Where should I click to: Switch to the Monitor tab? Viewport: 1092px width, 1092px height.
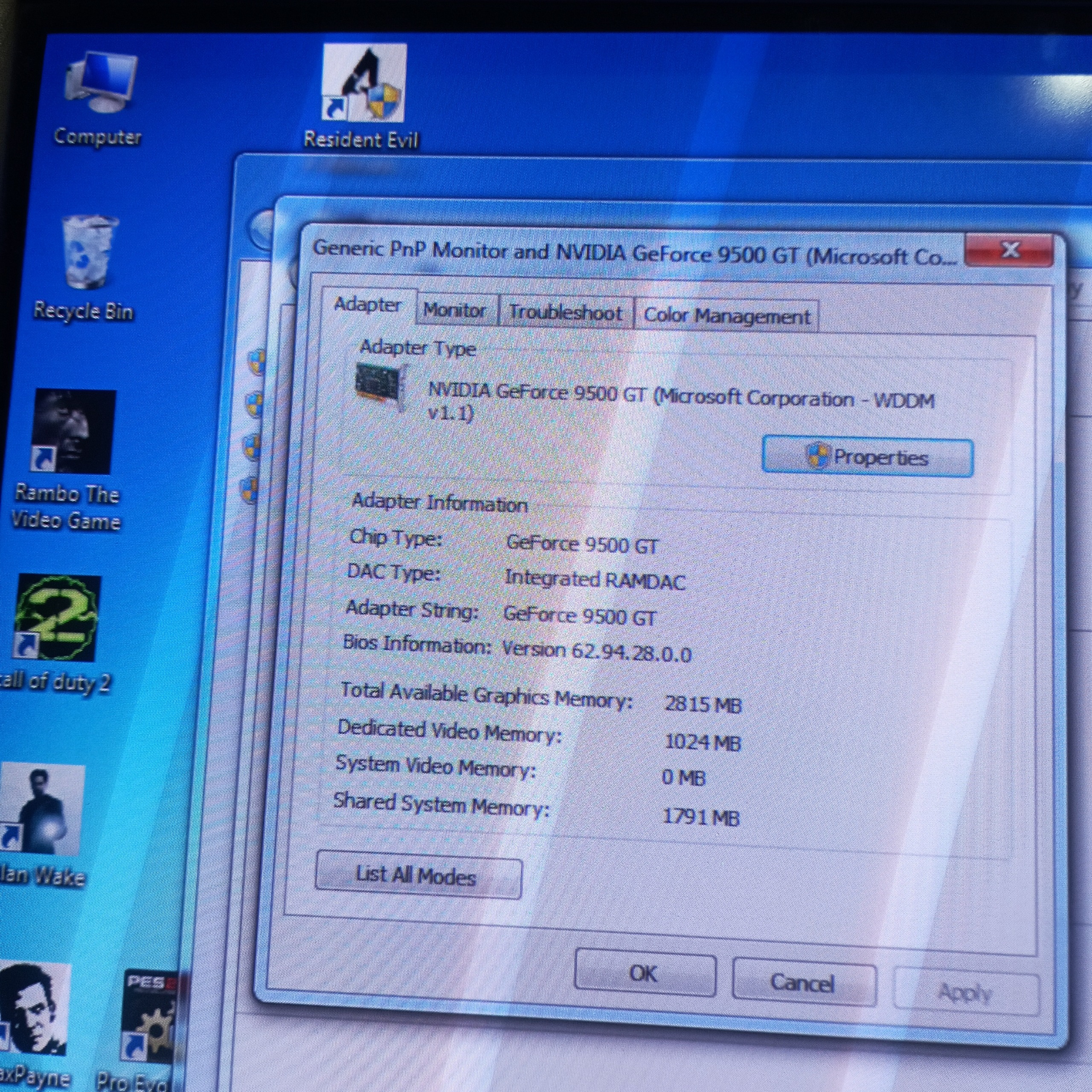pos(454,310)
